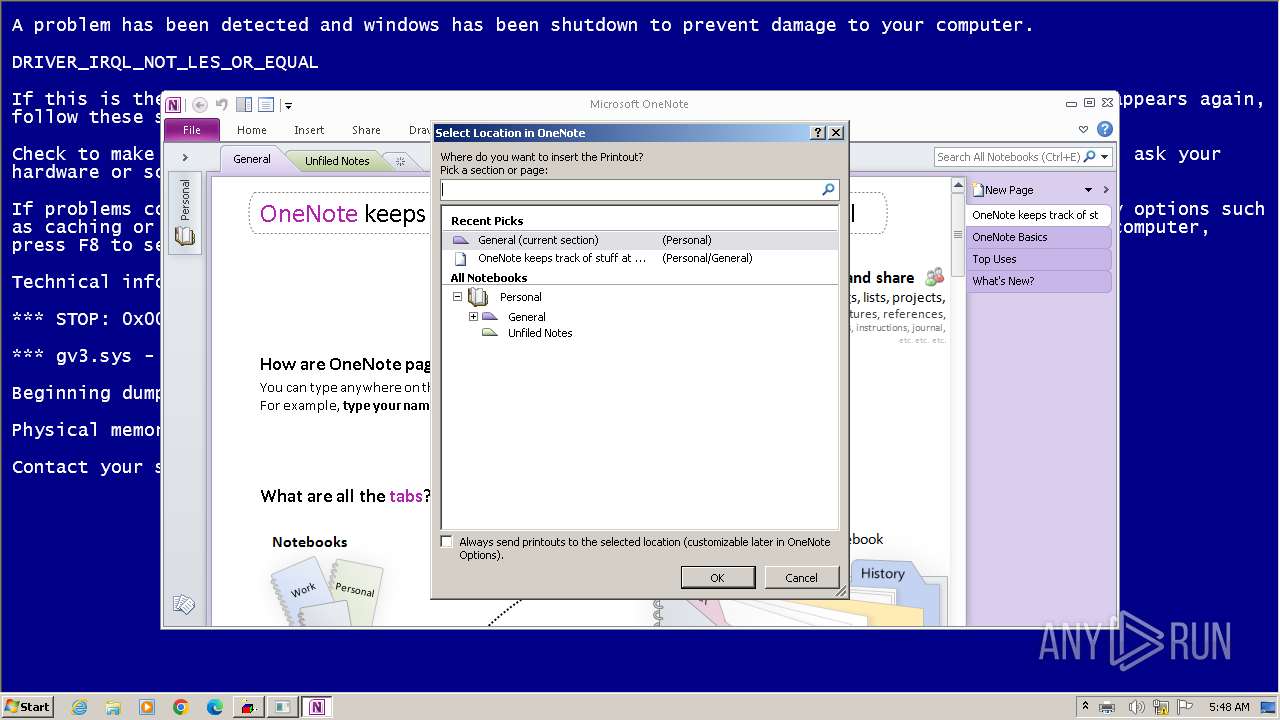Viewport: 1280px width, 720px height.
Task: Open the What's New? page tab
Action: 1038,281
